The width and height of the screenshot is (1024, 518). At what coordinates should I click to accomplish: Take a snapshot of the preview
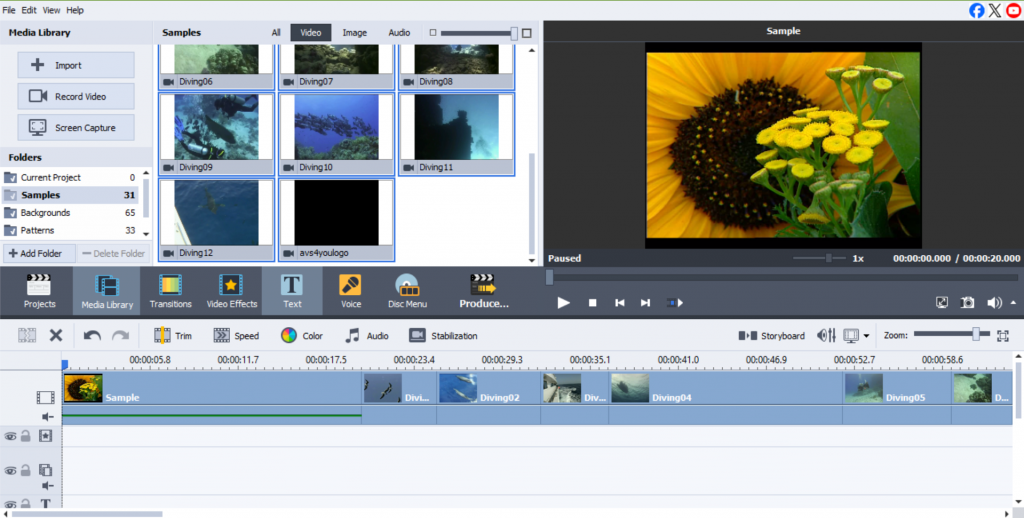(968, 302)
